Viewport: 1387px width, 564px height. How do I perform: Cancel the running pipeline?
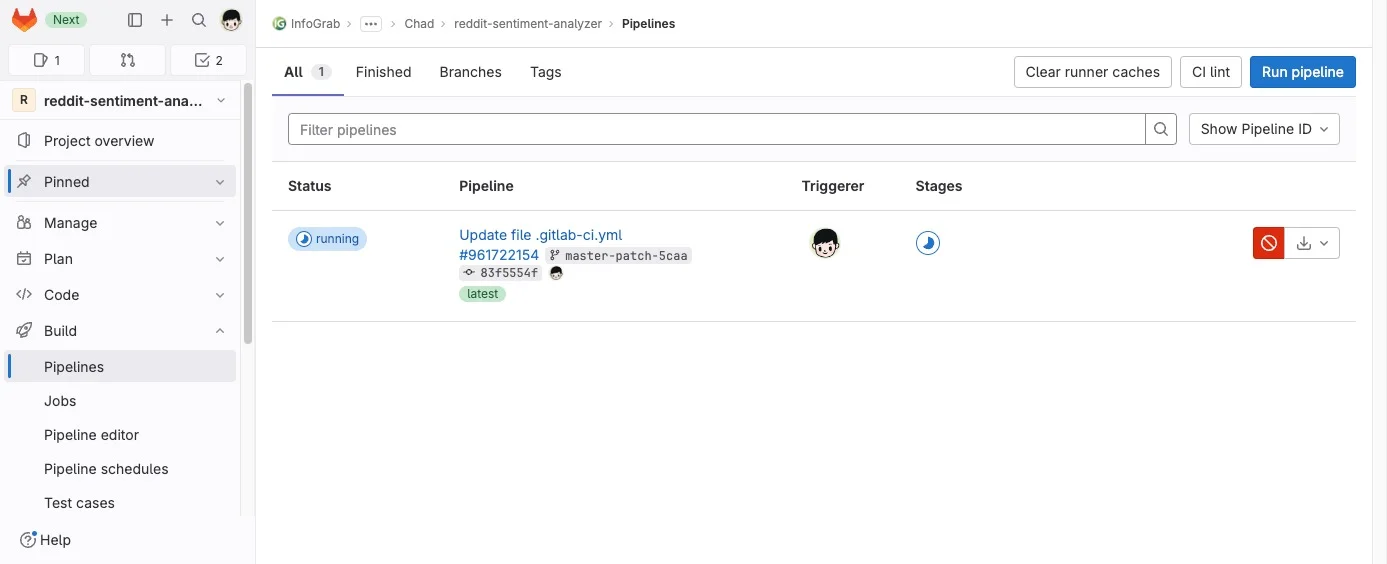[x=1268, y=243]
